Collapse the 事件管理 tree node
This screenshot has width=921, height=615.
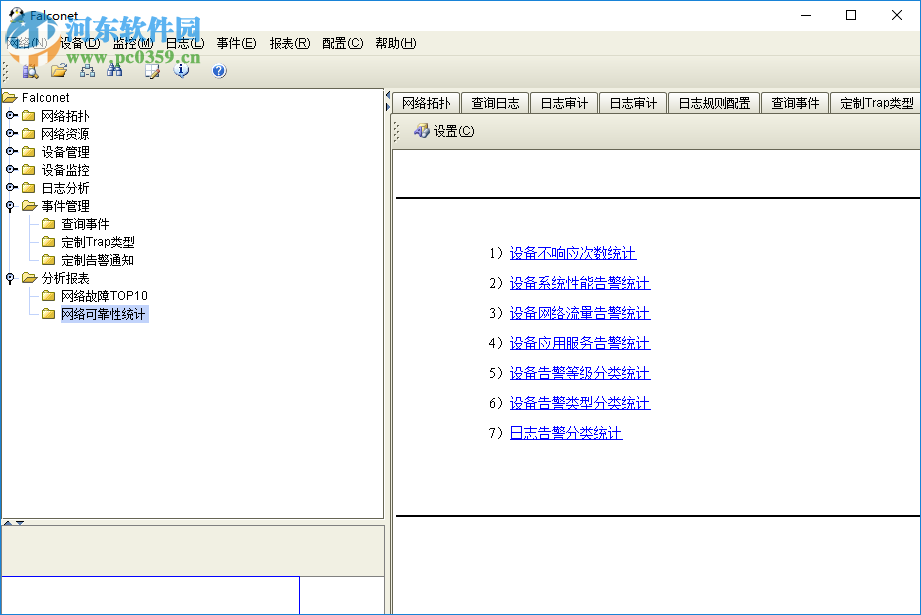pyautogui.click(x=9, y=205)
